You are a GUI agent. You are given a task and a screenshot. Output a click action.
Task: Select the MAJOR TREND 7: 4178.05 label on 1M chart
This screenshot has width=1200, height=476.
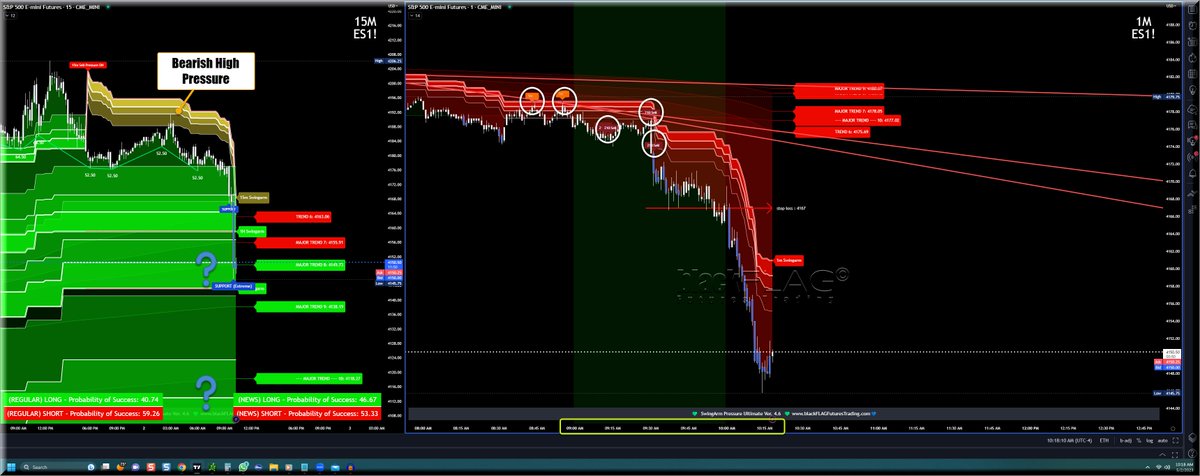(x=839, y=111)
